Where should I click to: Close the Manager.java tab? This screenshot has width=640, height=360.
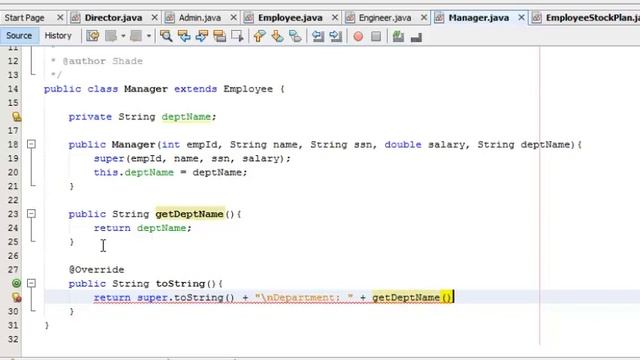pyautogui.click(x=521, y=18)
